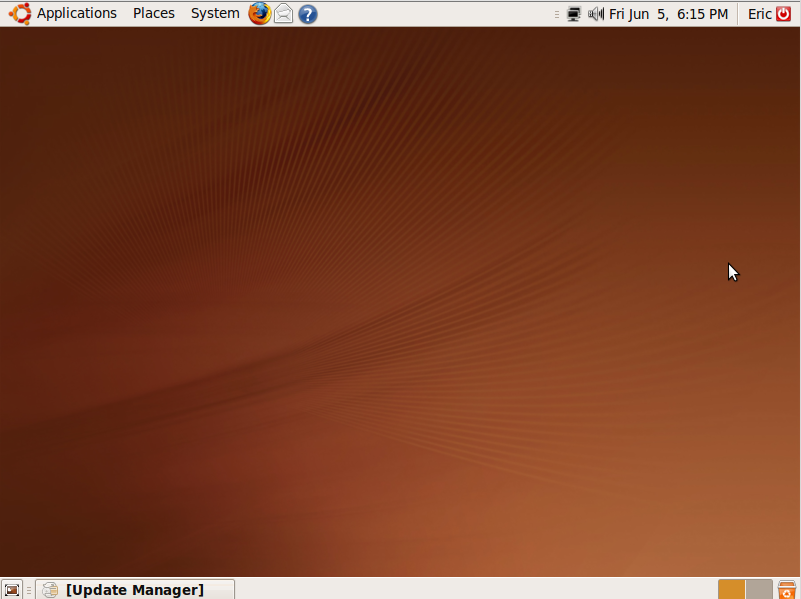Launch Firefox from the top panel
Image resolution: width=801 pixels, height=599 pixels.
coord(260,14)
